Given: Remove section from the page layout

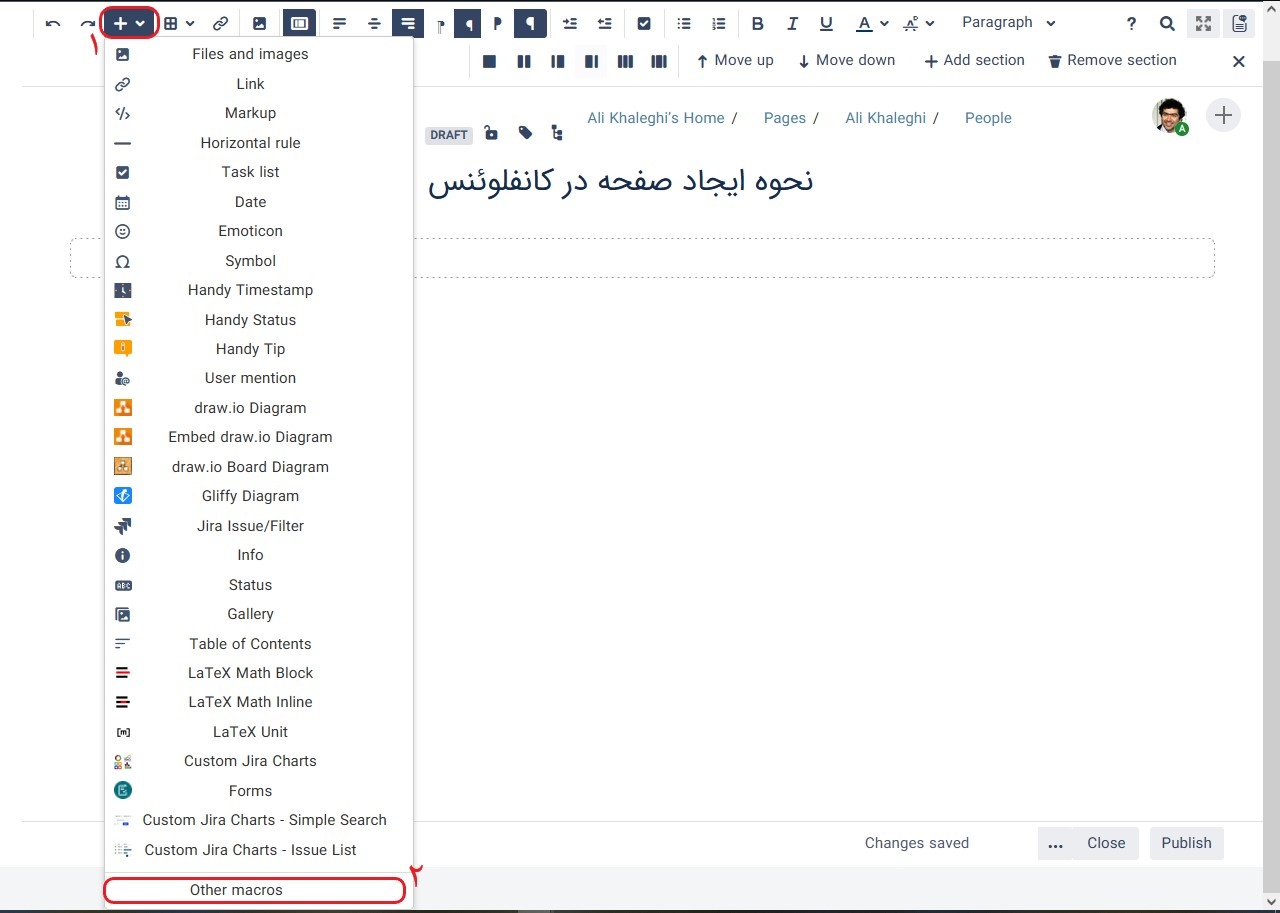Looking at the screenshot, I should (1112, 61).
